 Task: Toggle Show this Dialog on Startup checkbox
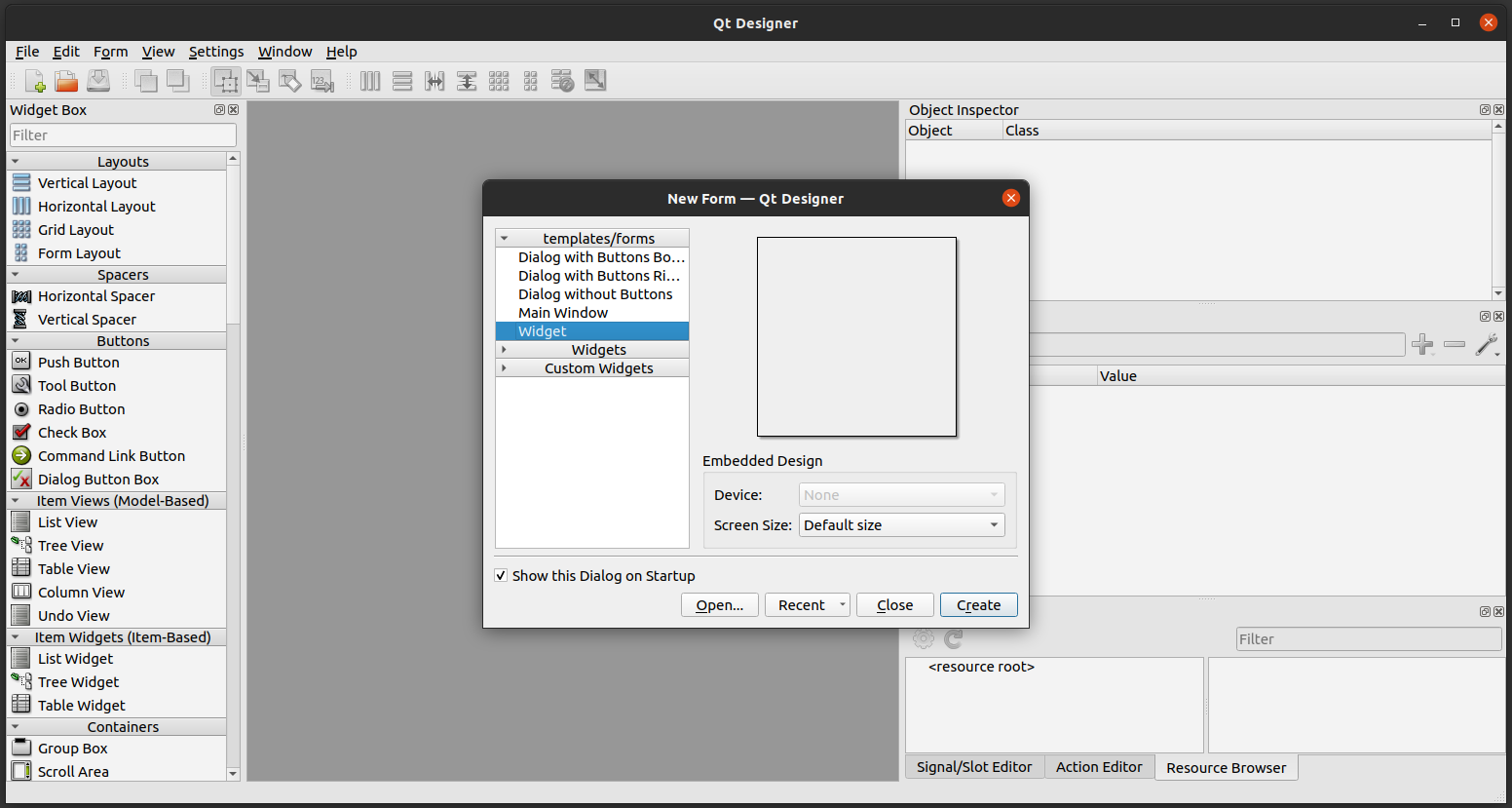501,575
